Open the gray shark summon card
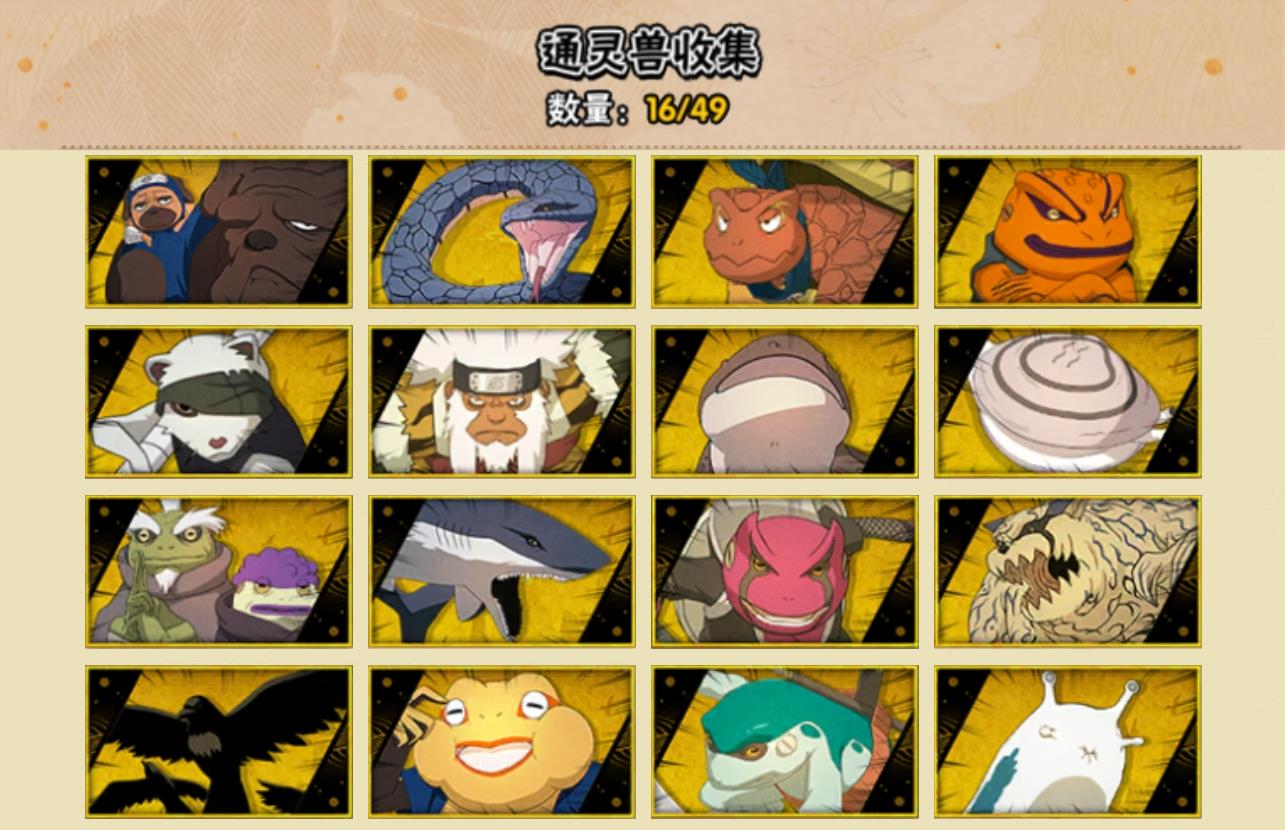This screenshot has width=1285, height=830. coord(501,571)
